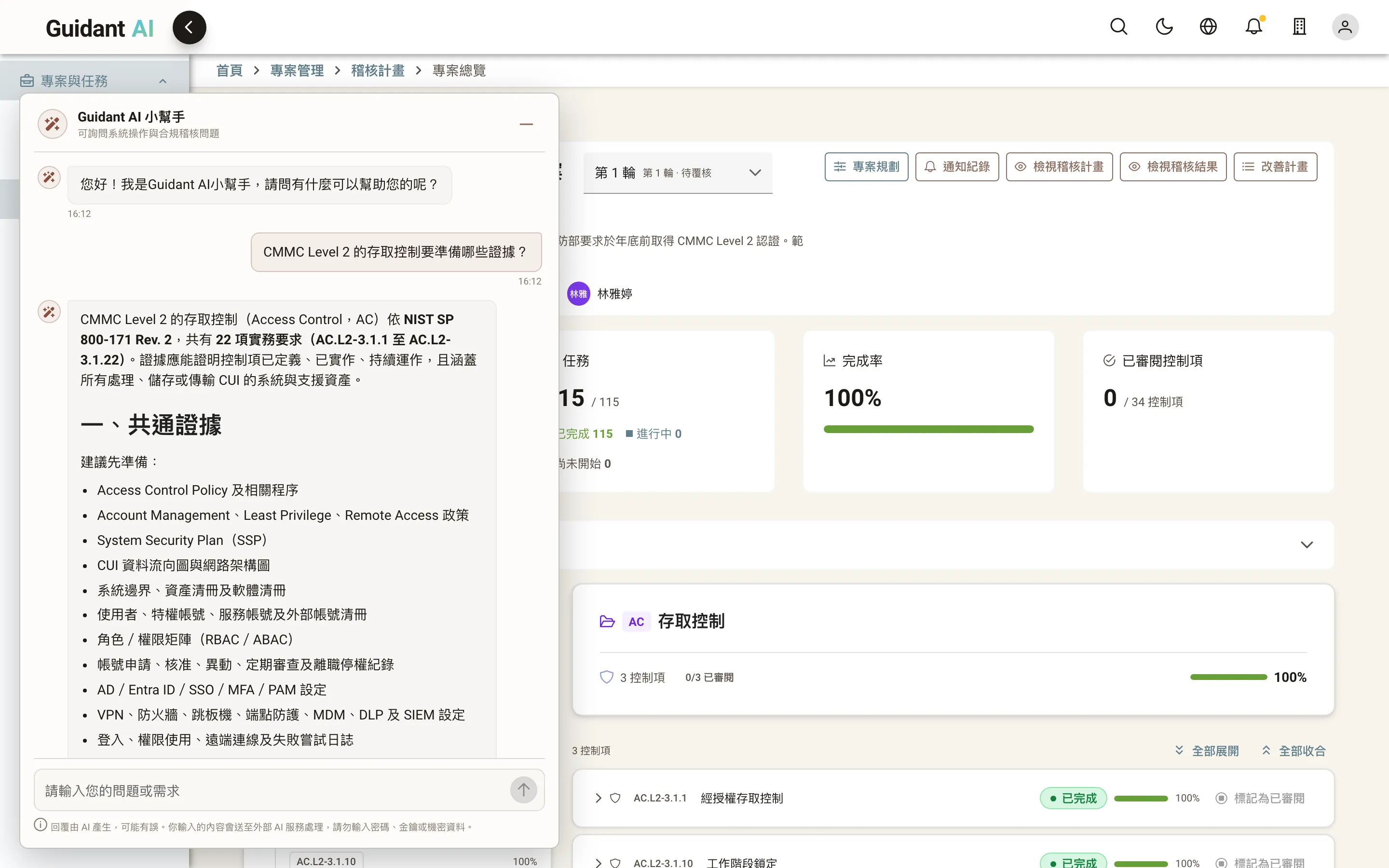Open notifications with the bell icon
This screenshot has height=868, width=1389.
[1253, 27]
